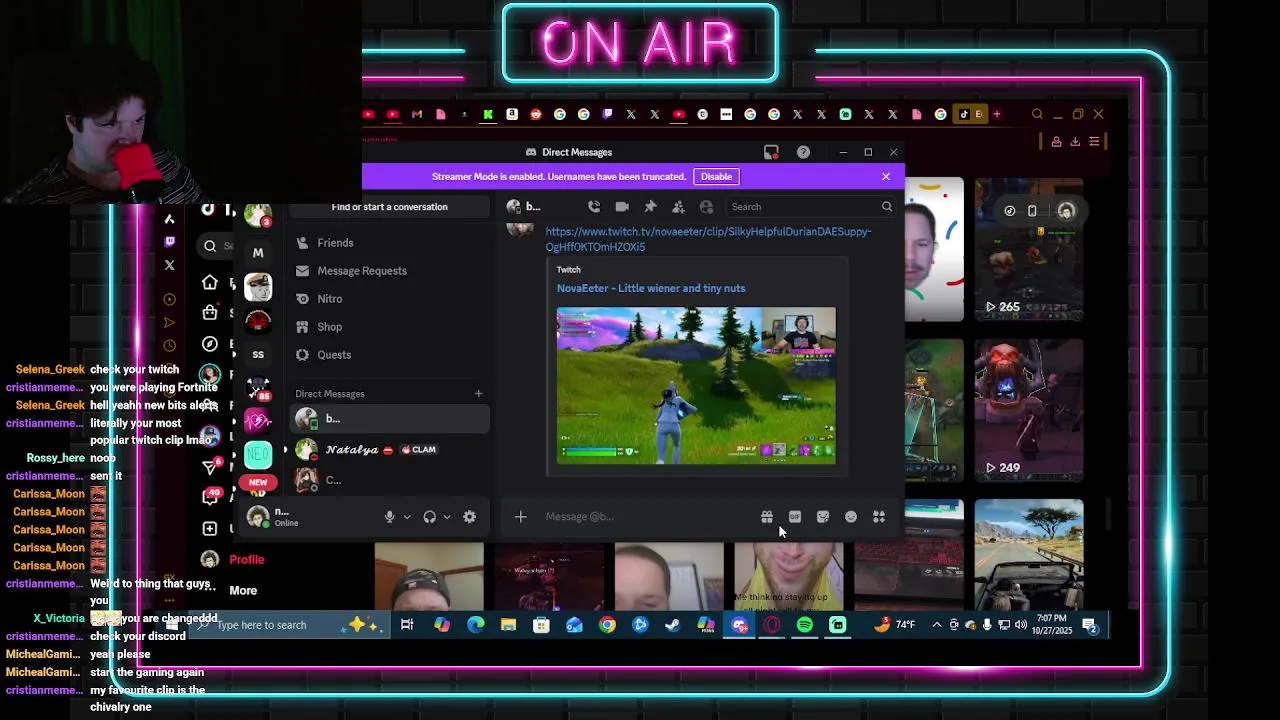Open TikTok video with 265 plays

point(1029,250)
